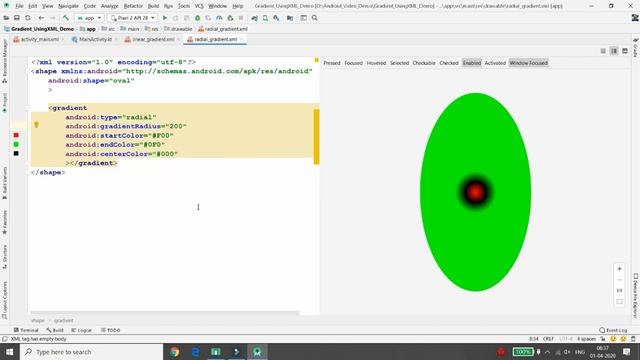
Task: Click the drawable breadcrumb in navigation bar
Action: click(x=178, y=29)
